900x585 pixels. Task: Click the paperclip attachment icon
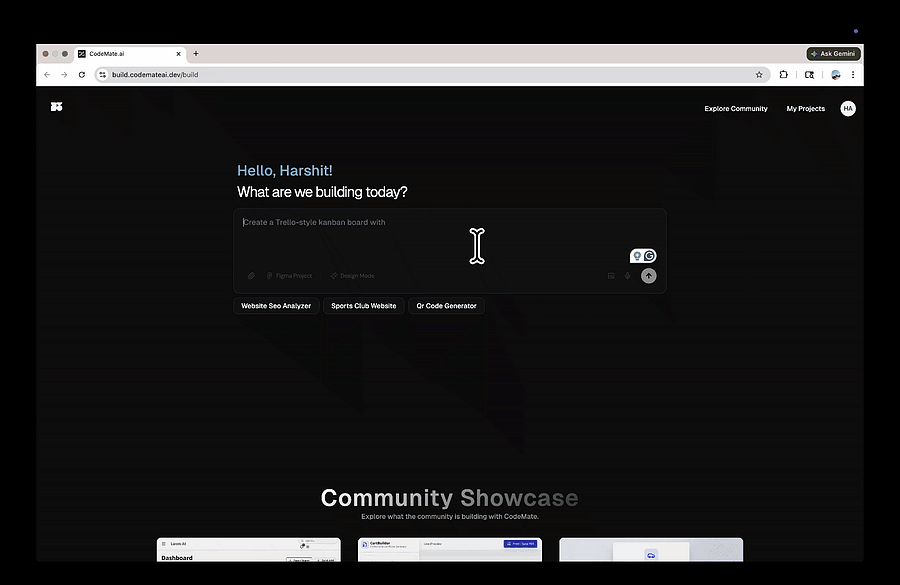(251, 276)
